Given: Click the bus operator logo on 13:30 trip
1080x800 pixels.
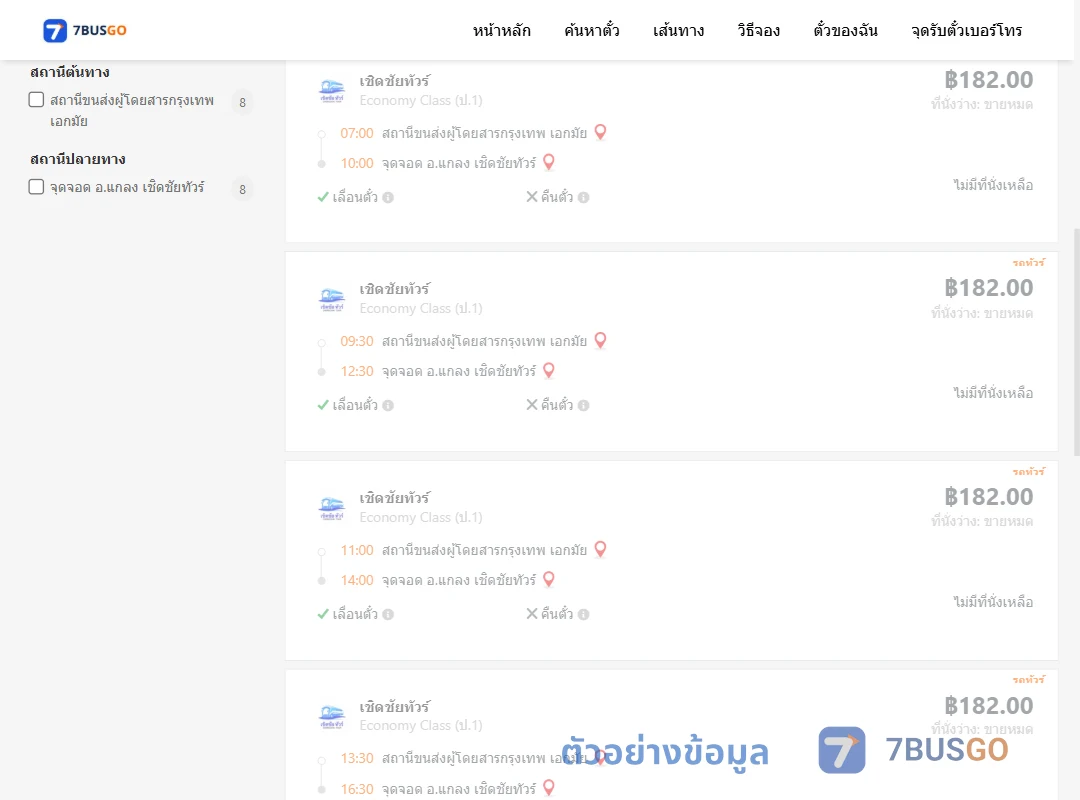Looking at the screenshot, I should coord(332,717).
